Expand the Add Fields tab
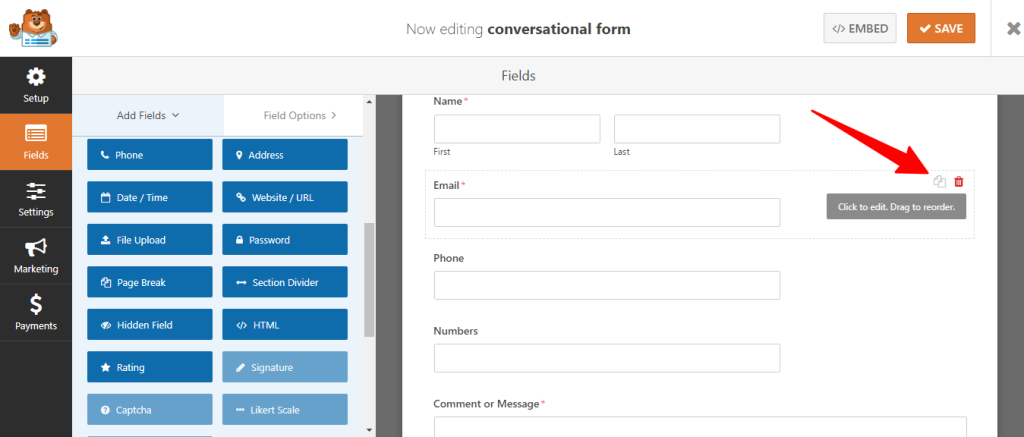Image resolution: width=1024 pixels, height=437 pixels. [x=148, y=115]
